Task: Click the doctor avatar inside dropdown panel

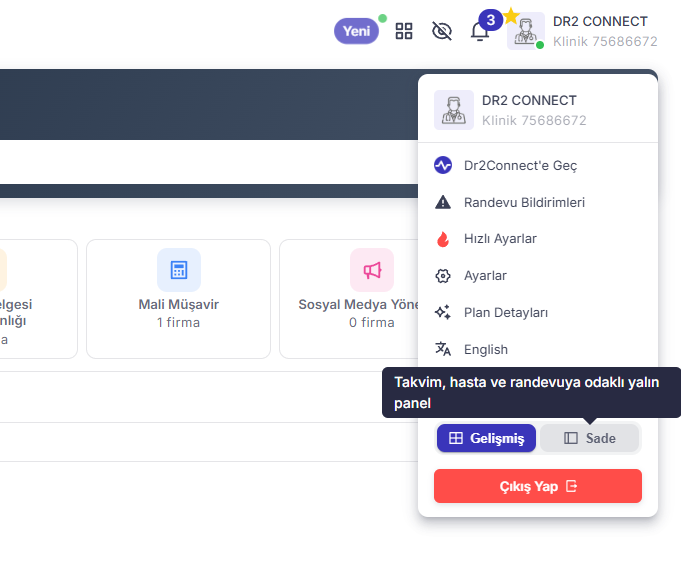Action: 454,110
